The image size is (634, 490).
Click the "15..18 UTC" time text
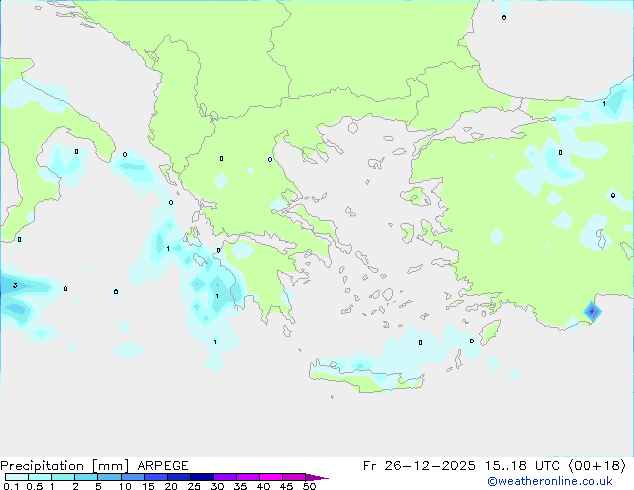coord(525,466)
